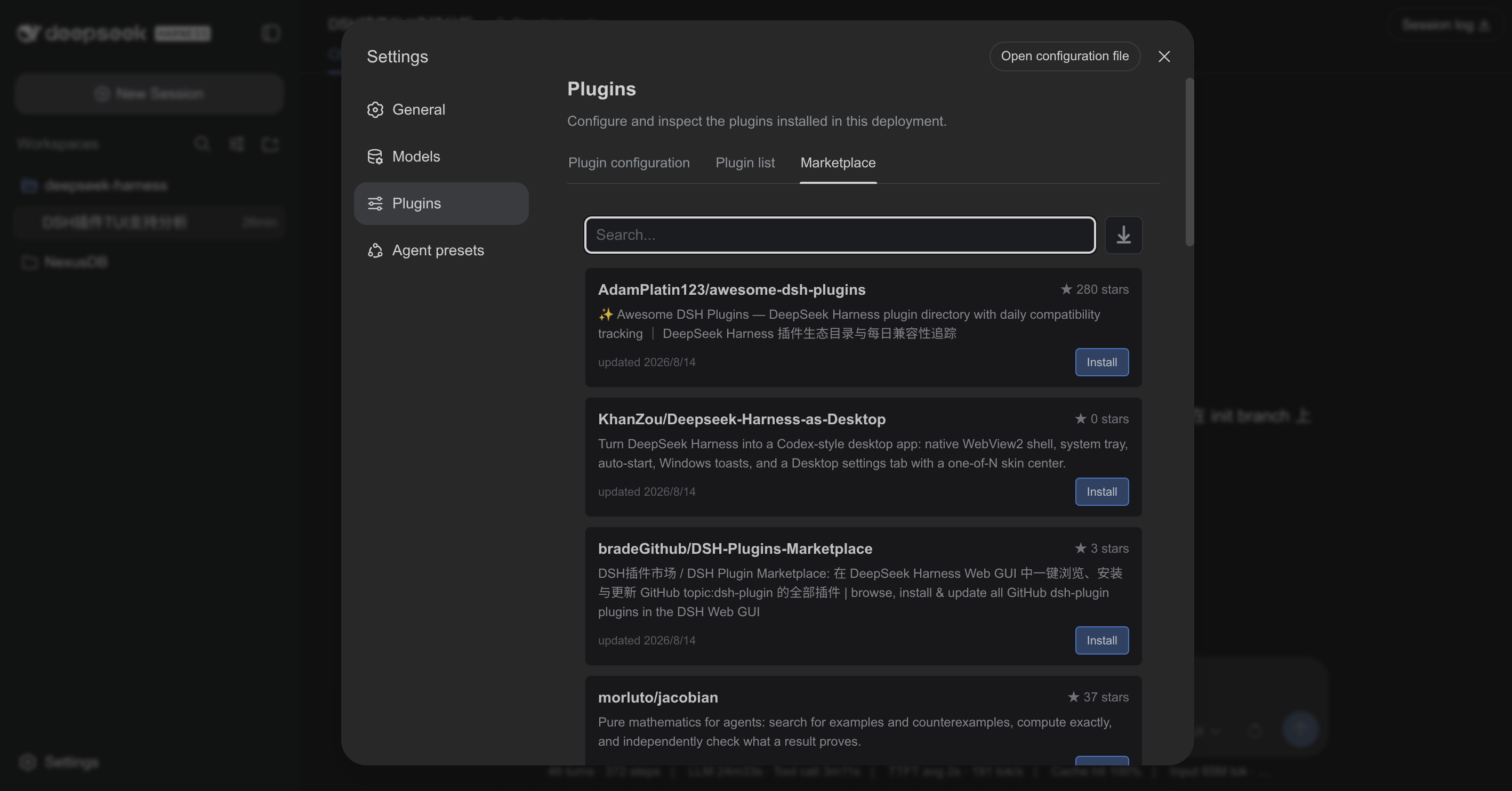1512x791 pixels.
Task: Click the "Configure and inspect the plugins" subtitle
Action: 757,121
